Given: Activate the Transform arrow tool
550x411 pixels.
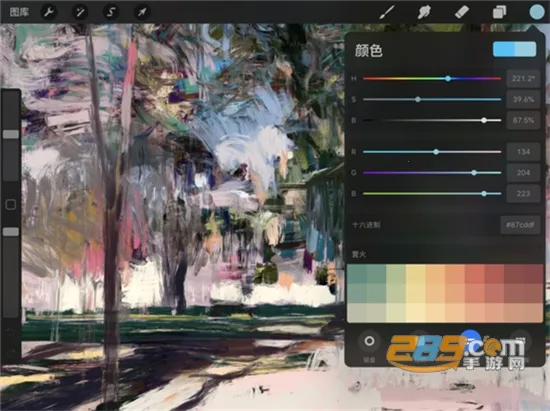Looking at the screenshot, I should coord(142,12).
